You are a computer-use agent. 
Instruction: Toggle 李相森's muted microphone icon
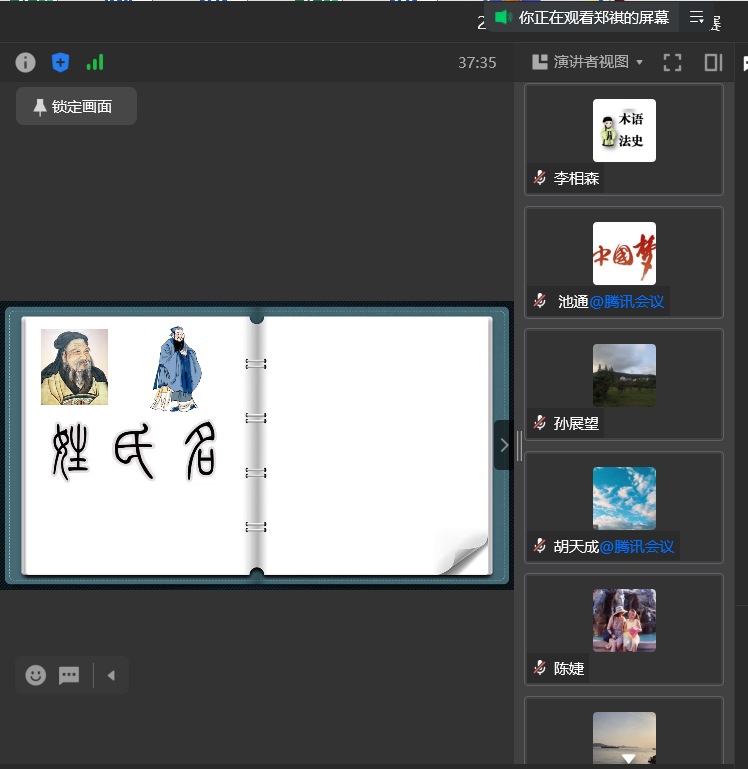[540, 178]
